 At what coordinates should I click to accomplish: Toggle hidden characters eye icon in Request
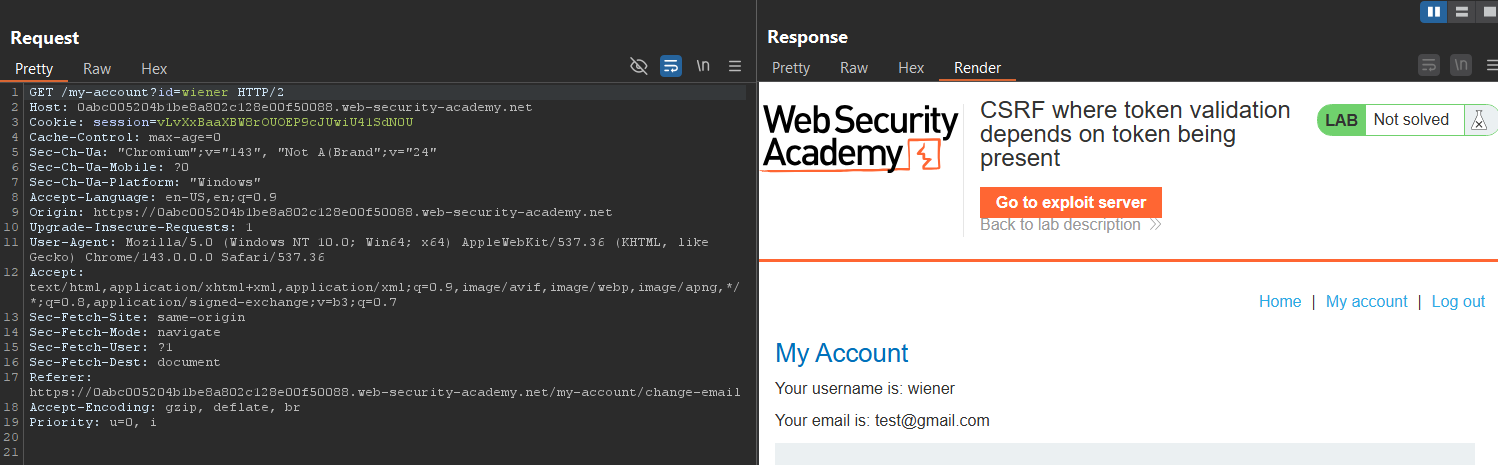point(639,66)
